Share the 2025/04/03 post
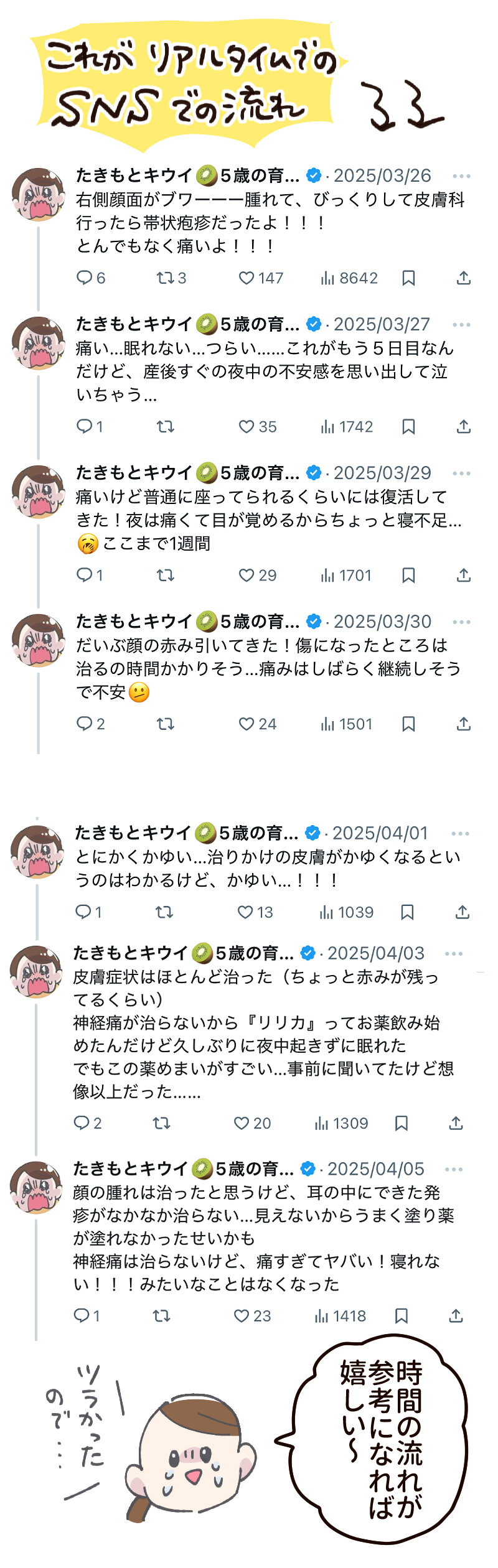This screenshot has height=1568, width=498. [x=456, y=1124]
